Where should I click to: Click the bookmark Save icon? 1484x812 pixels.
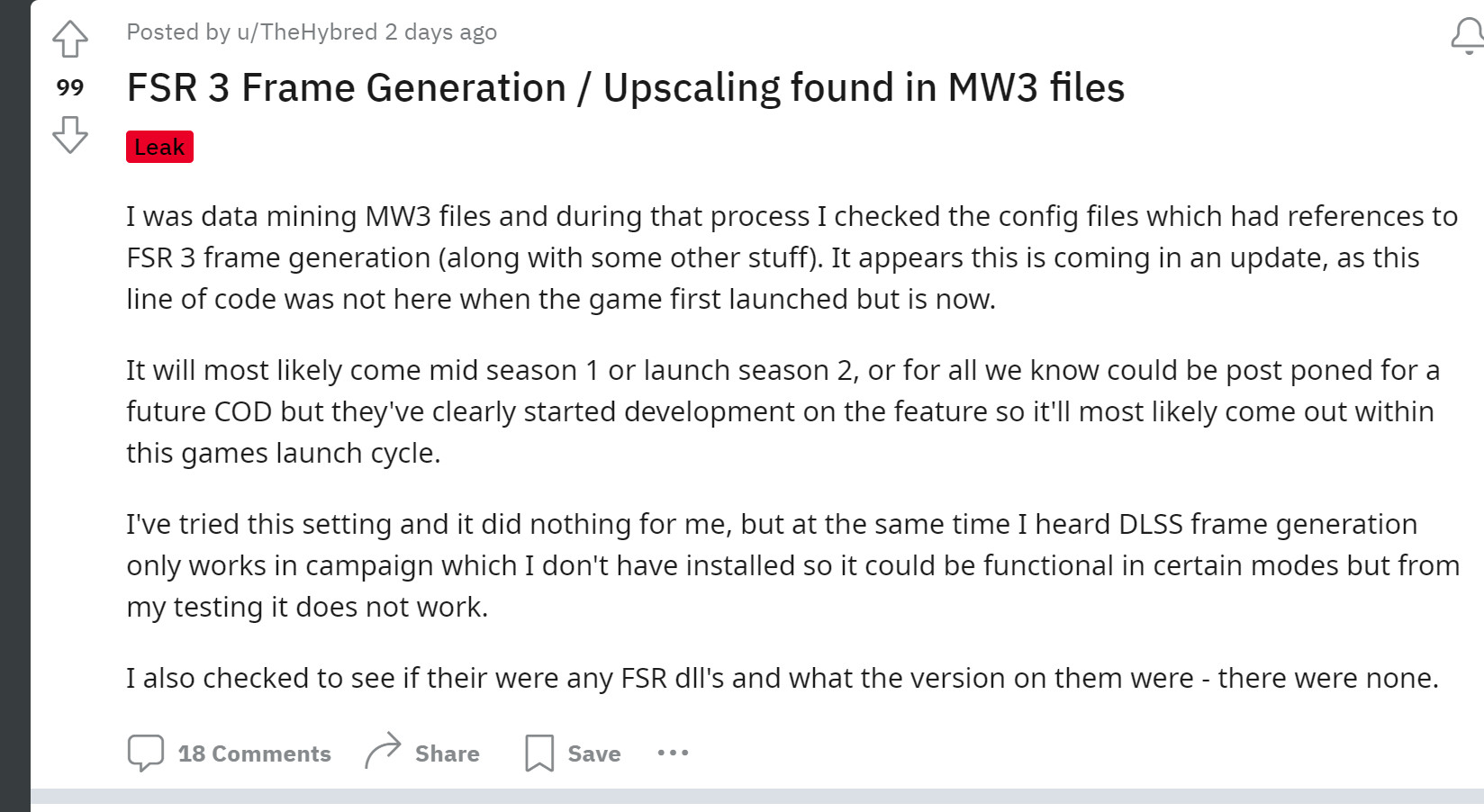pos(539,753)
